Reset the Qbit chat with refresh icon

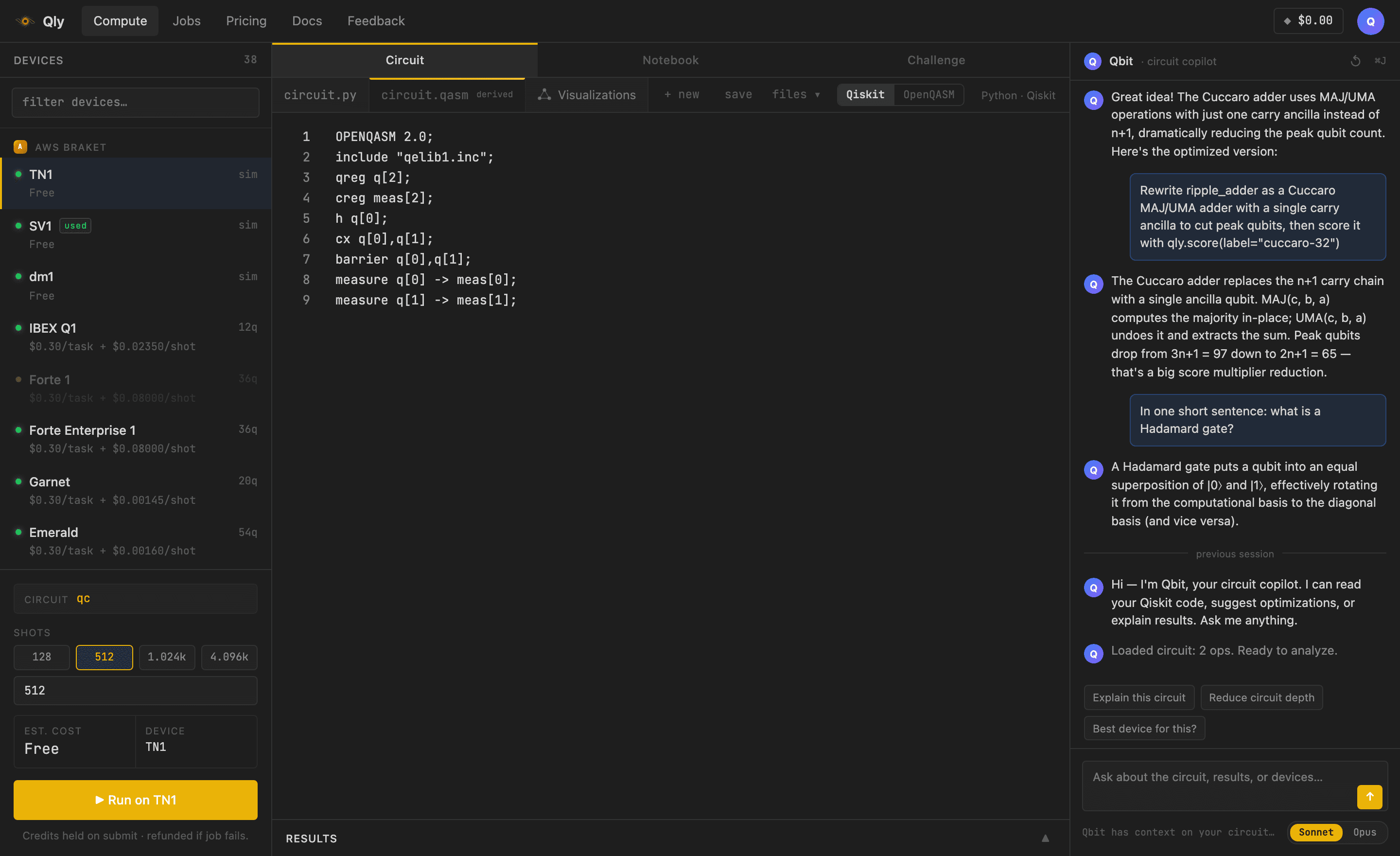[x=1355, y=61]
